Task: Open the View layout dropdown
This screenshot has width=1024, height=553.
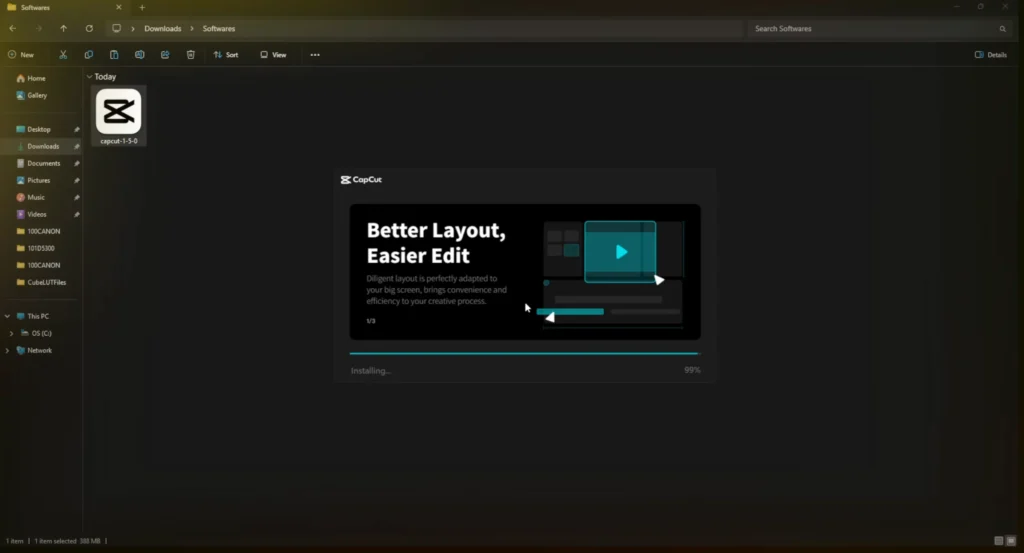Action: [273, 55]
